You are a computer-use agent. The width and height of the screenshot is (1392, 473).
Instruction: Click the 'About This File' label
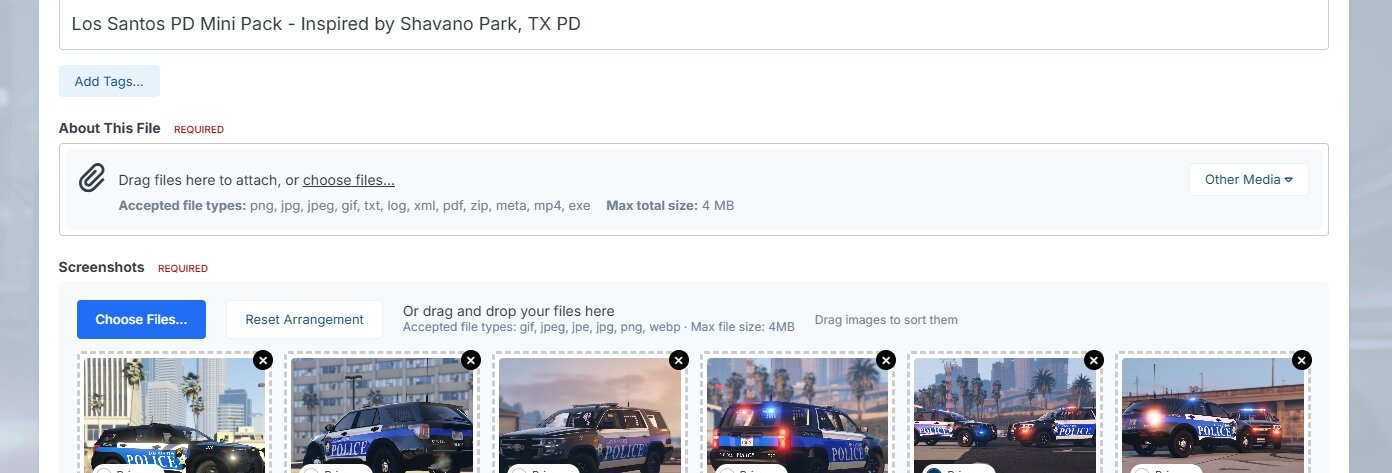coord(109,128)
